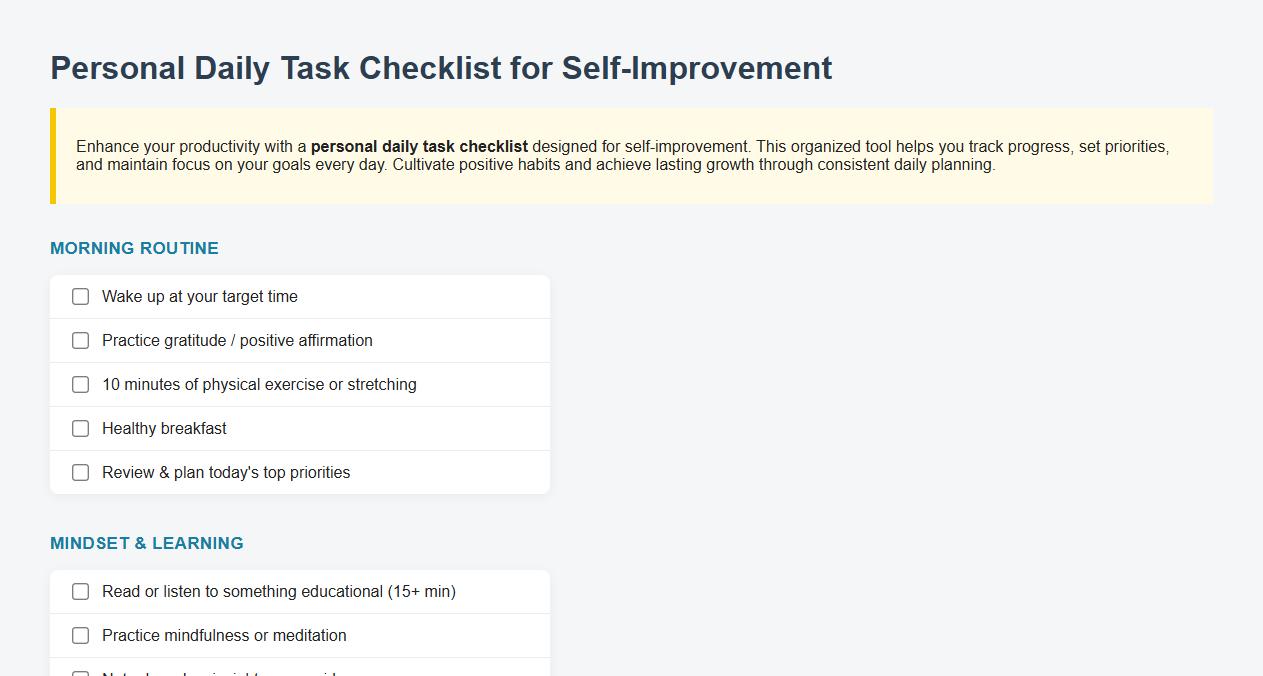Toggle the partially visible checkbox below mindfulness item
Image resolution: width=1263 pixels, height=676 pixels.
coord(80,670)
